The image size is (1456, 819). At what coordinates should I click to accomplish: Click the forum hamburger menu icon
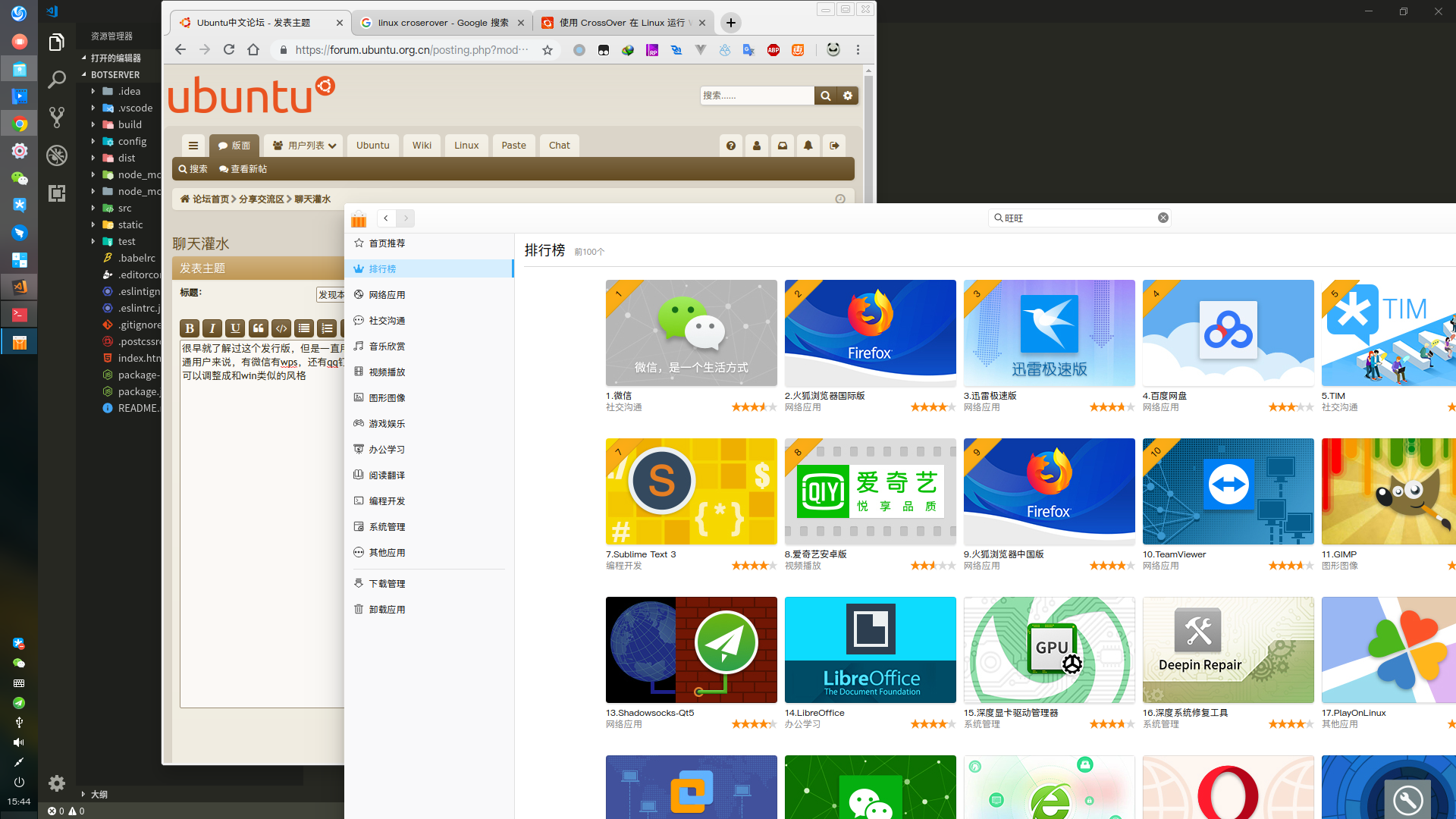tap(193, 146)
